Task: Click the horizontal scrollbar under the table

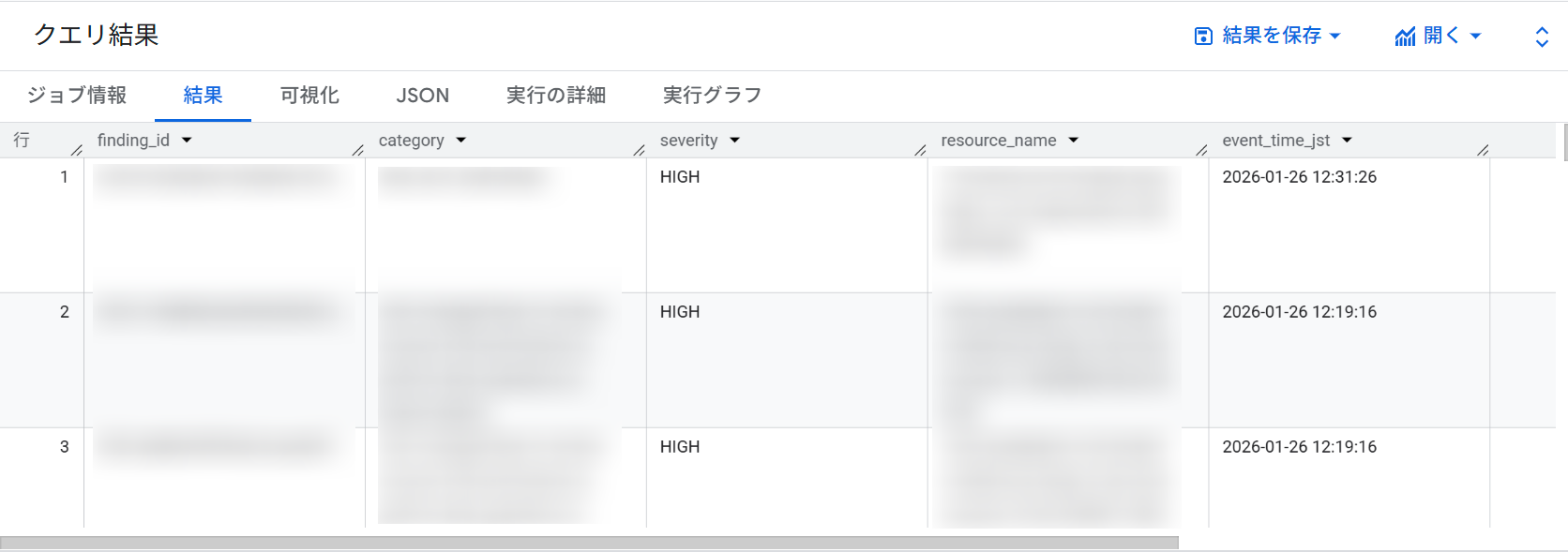Action: [x=589, y=543]
